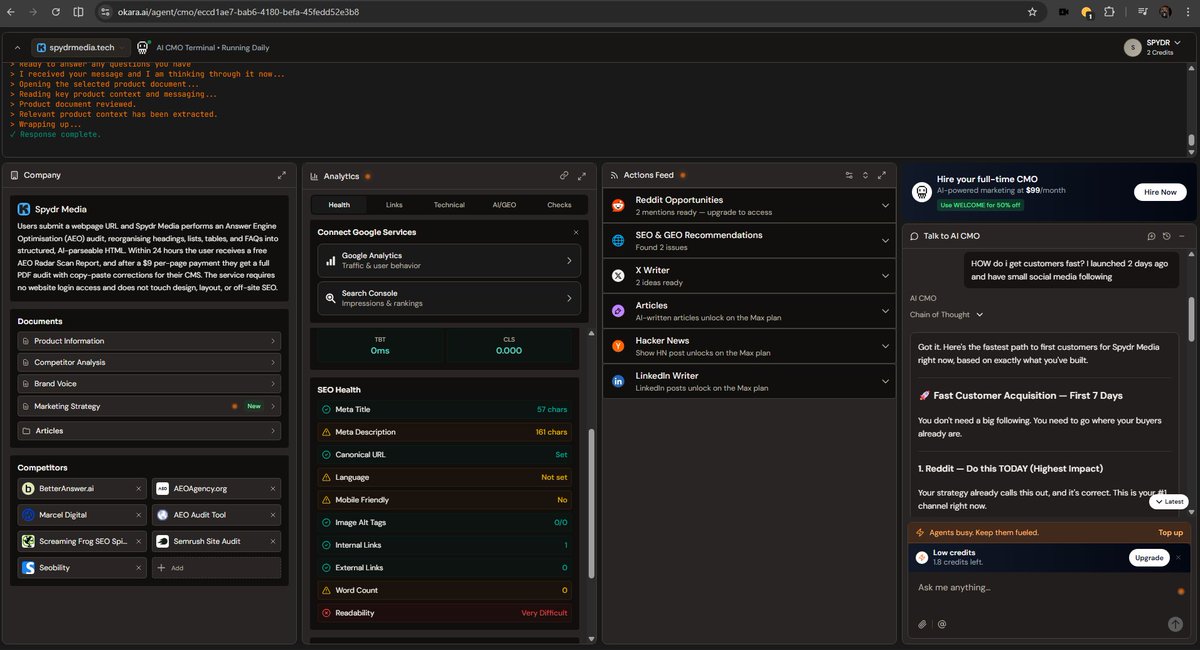Collapse or expand all Actions Feed items
1200x650 pixels.
click(x=865, y=175)
